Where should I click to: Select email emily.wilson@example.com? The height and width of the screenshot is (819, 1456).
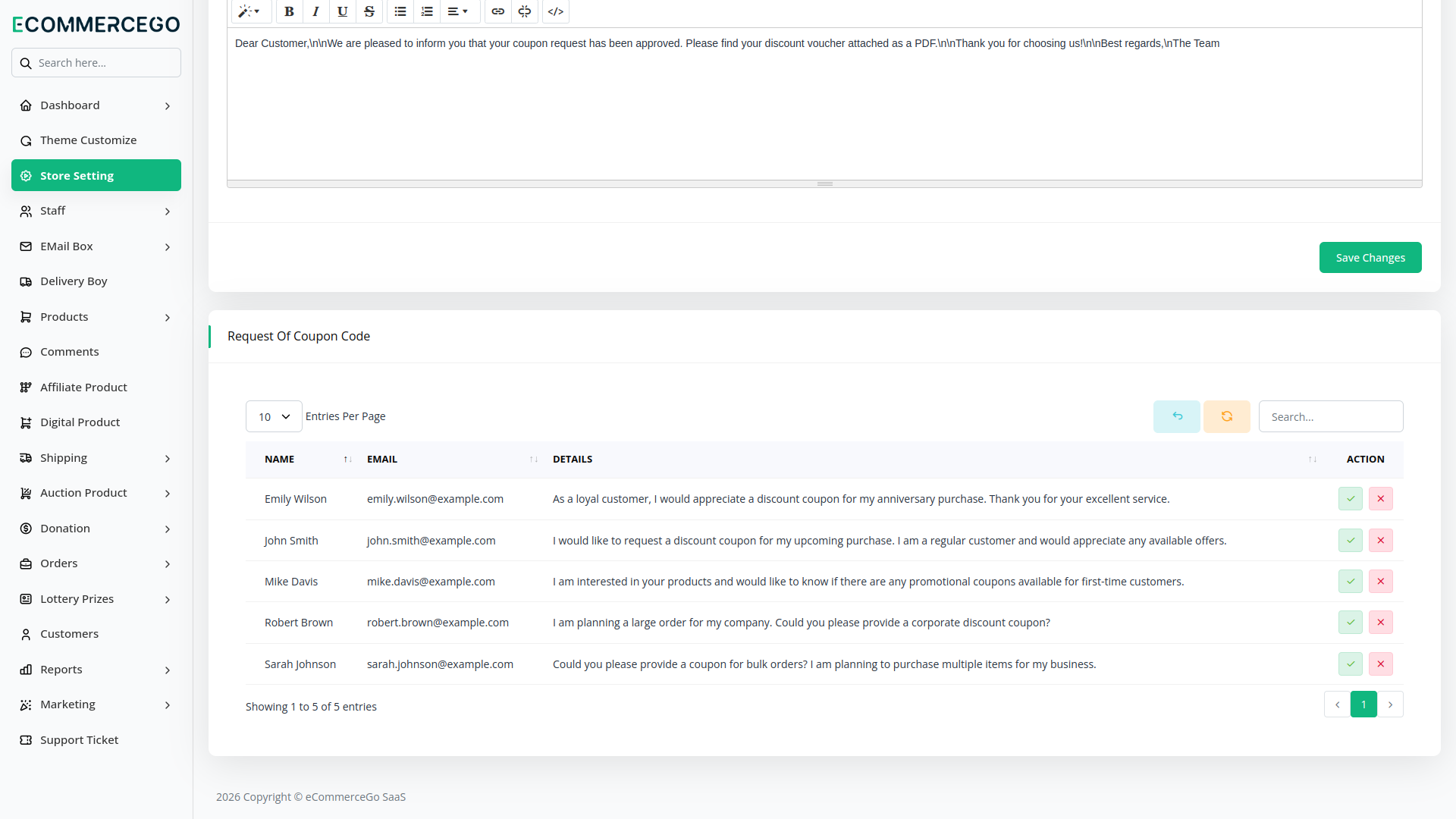pyautogui.click(x=435, y=499)
